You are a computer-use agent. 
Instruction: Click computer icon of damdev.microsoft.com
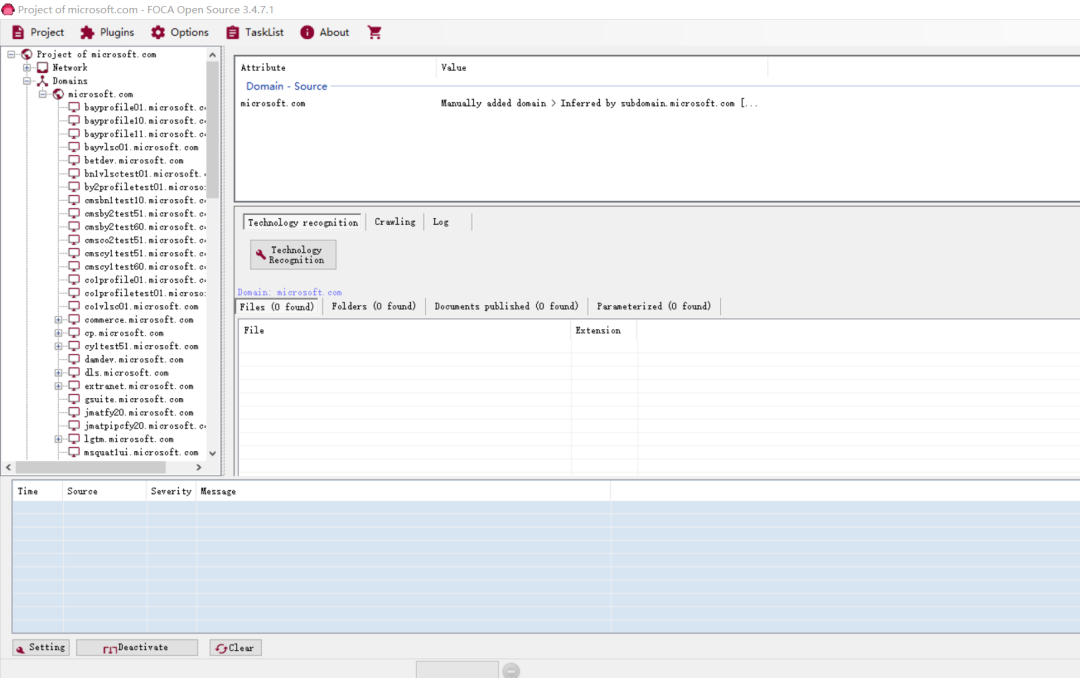pos(74,360)
